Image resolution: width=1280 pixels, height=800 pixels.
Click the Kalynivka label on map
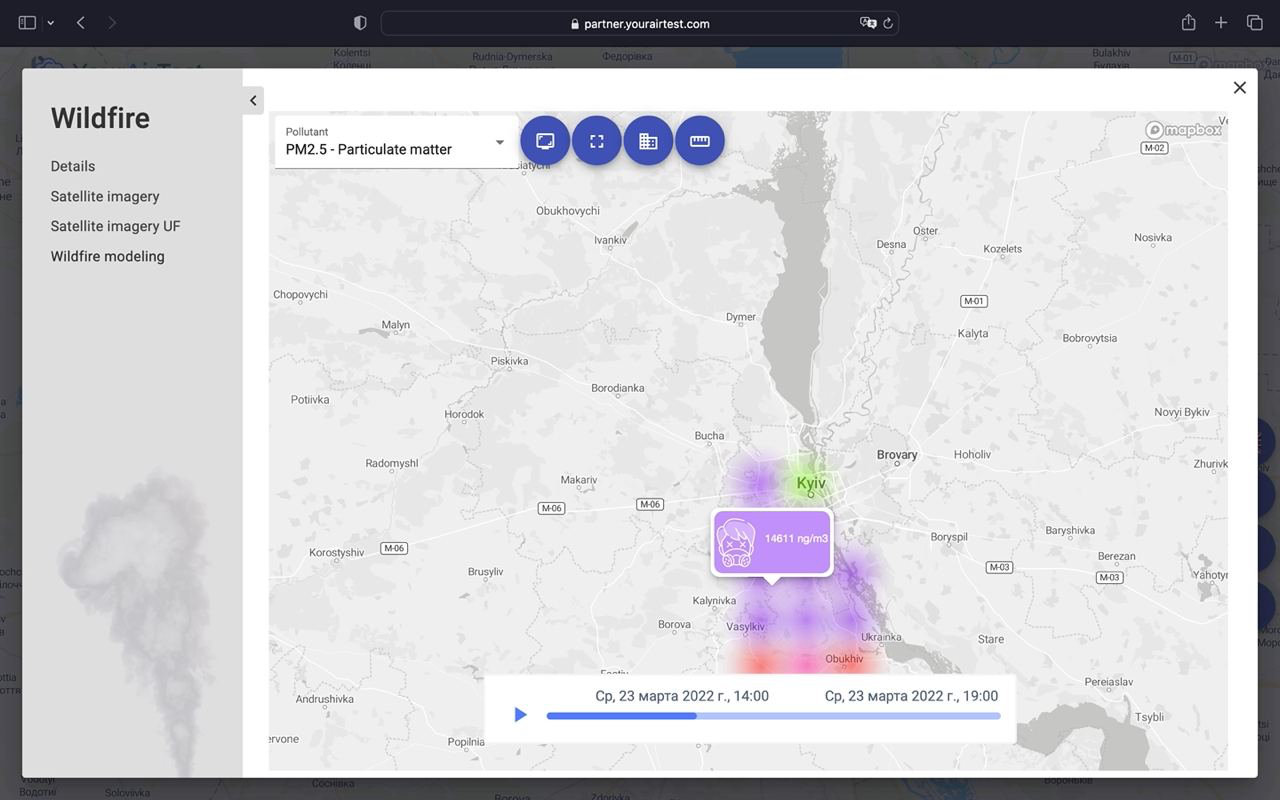pos(714,601)
